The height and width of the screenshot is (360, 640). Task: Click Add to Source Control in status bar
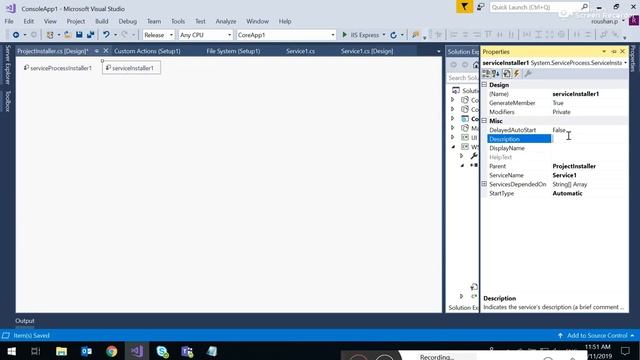coord(596,336)
